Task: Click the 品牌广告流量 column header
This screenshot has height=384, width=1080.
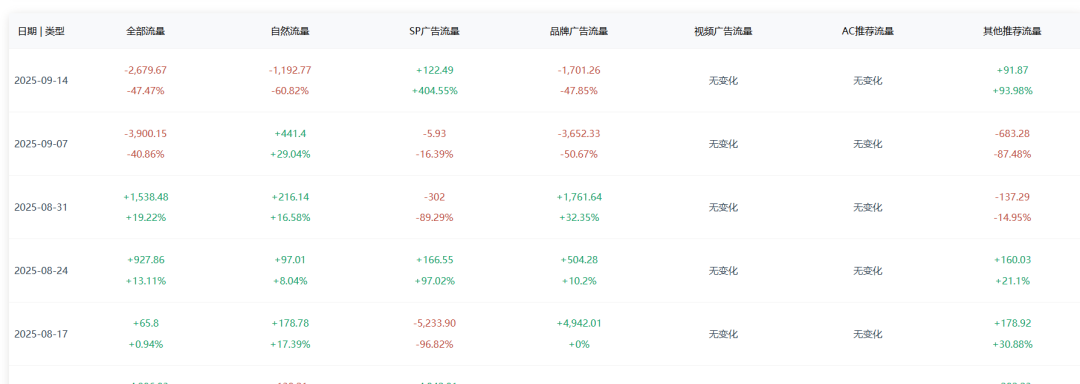Action: [x=579, y=31]
